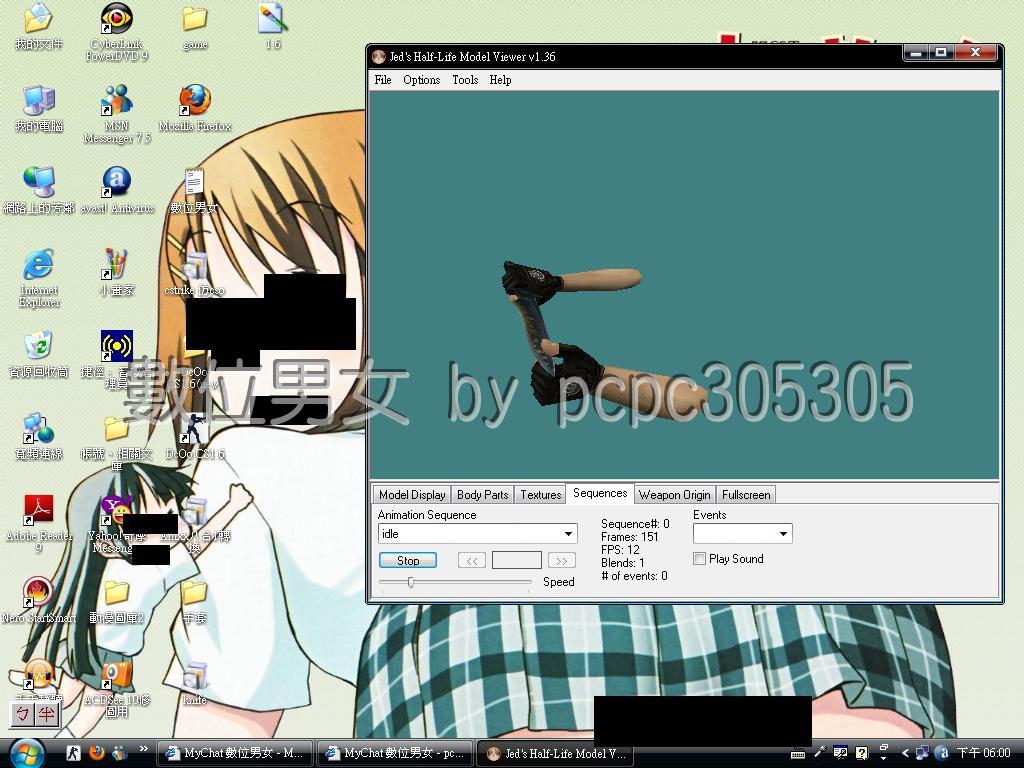Select the 資源回收筒 recycle bin icon
Viewport: 1024px width, 768px height.
[39, 354]
